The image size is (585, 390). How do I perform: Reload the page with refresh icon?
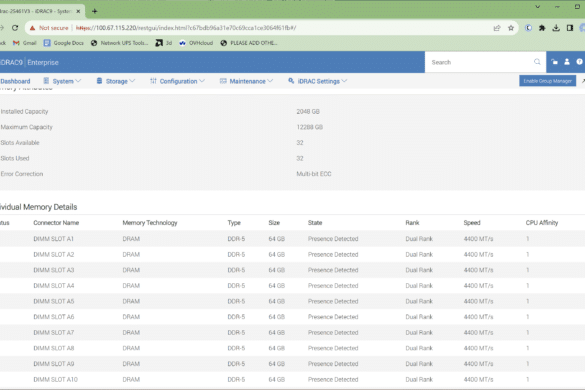pyautogui.click(x=15, y=28)
